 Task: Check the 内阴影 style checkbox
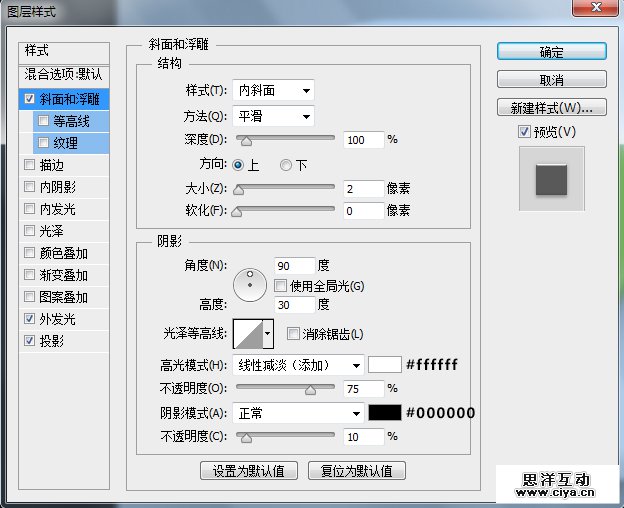pyautogui.click(x=29, y=186)
